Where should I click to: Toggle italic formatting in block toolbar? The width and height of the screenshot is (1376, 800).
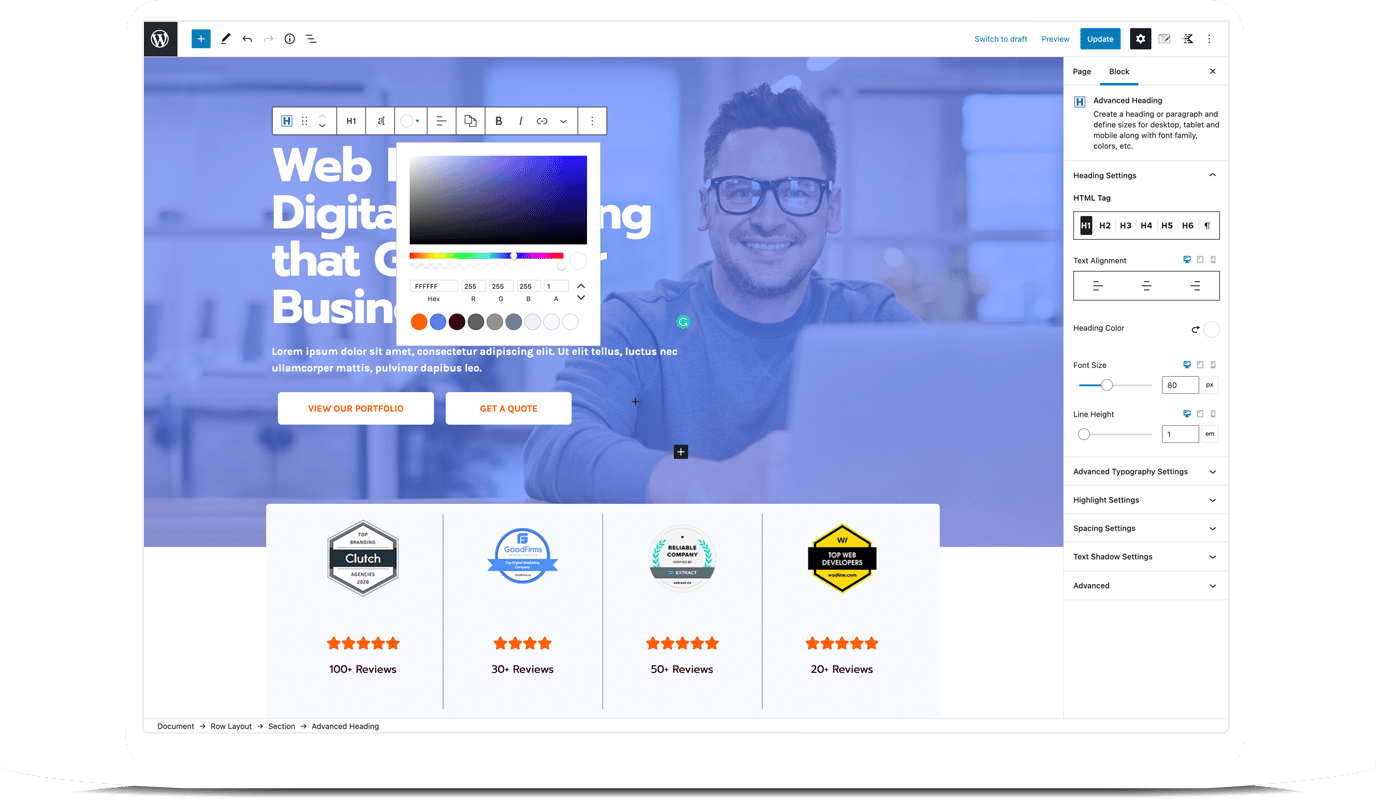click(x=521, y=121)
